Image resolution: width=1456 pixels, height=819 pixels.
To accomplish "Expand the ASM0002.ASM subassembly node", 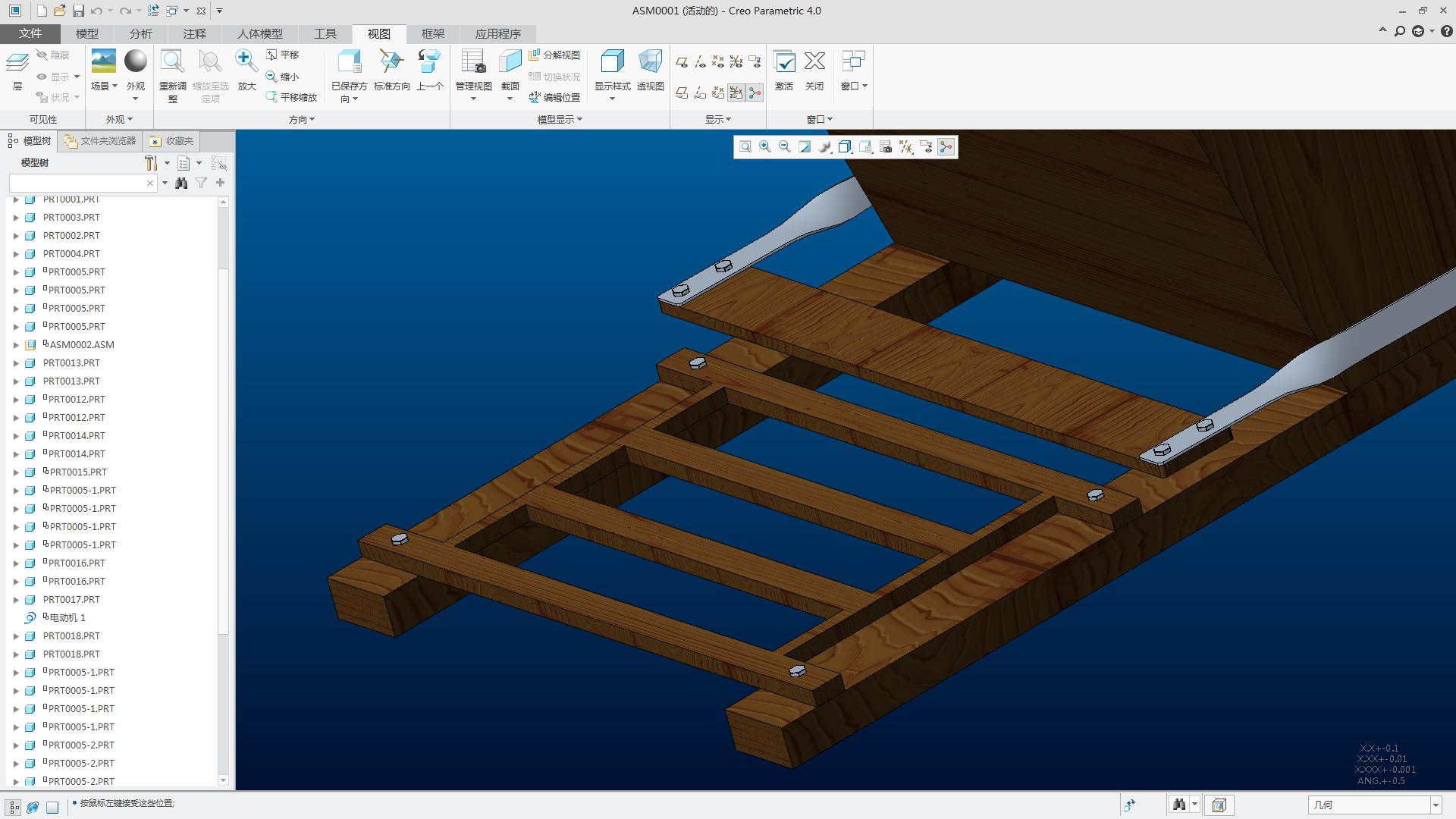I will coord(16,345).
